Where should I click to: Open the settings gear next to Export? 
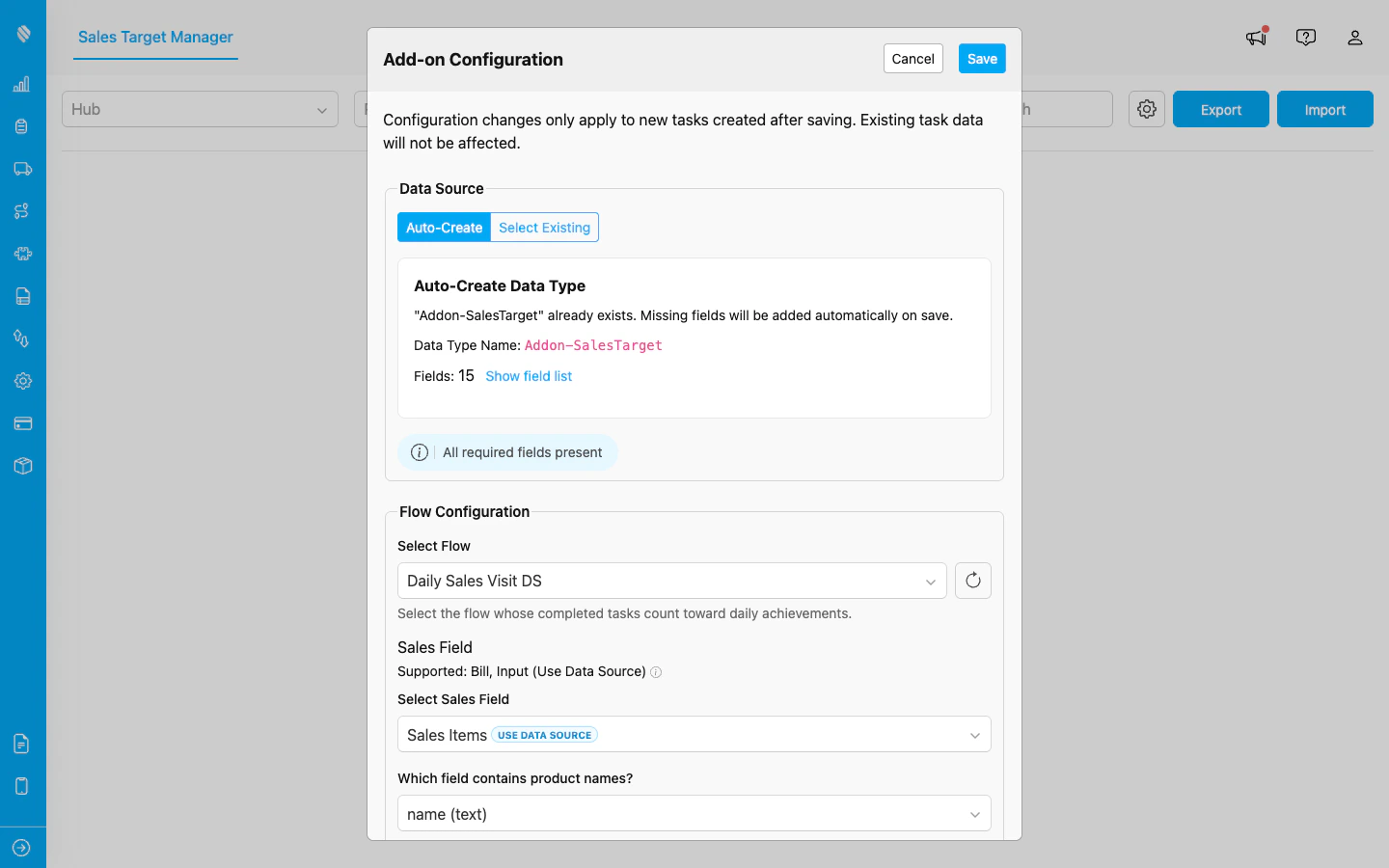tap(1146, 109)
